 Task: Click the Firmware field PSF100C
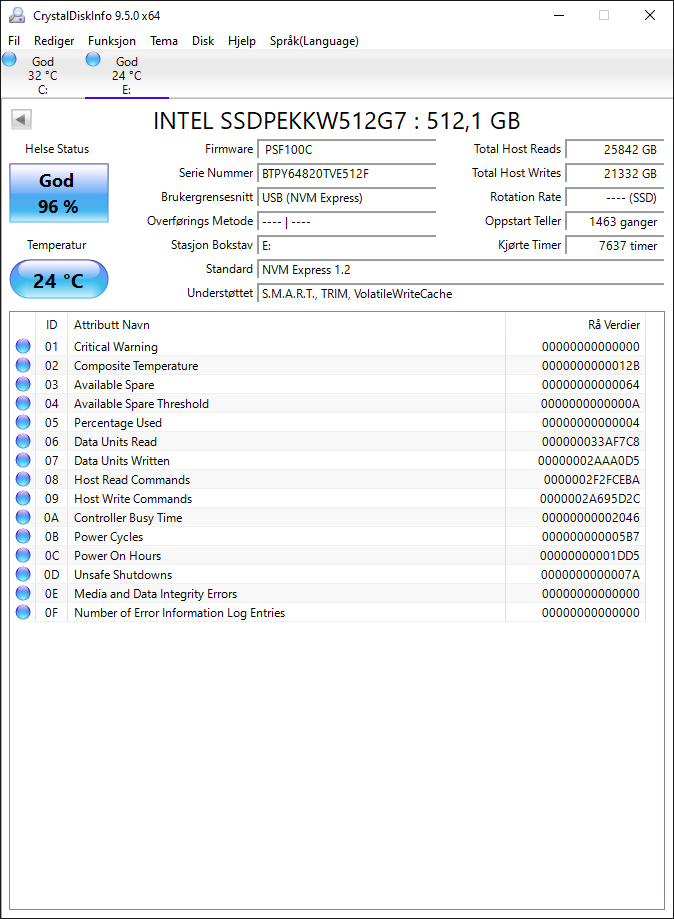point(346,149)
